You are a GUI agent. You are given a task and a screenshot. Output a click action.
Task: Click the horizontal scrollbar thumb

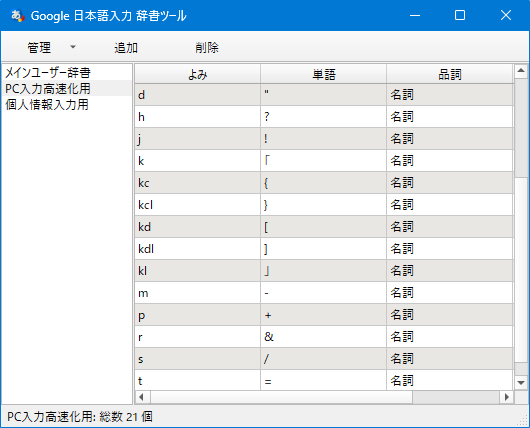pyautogui.click(x=281, y=397)
